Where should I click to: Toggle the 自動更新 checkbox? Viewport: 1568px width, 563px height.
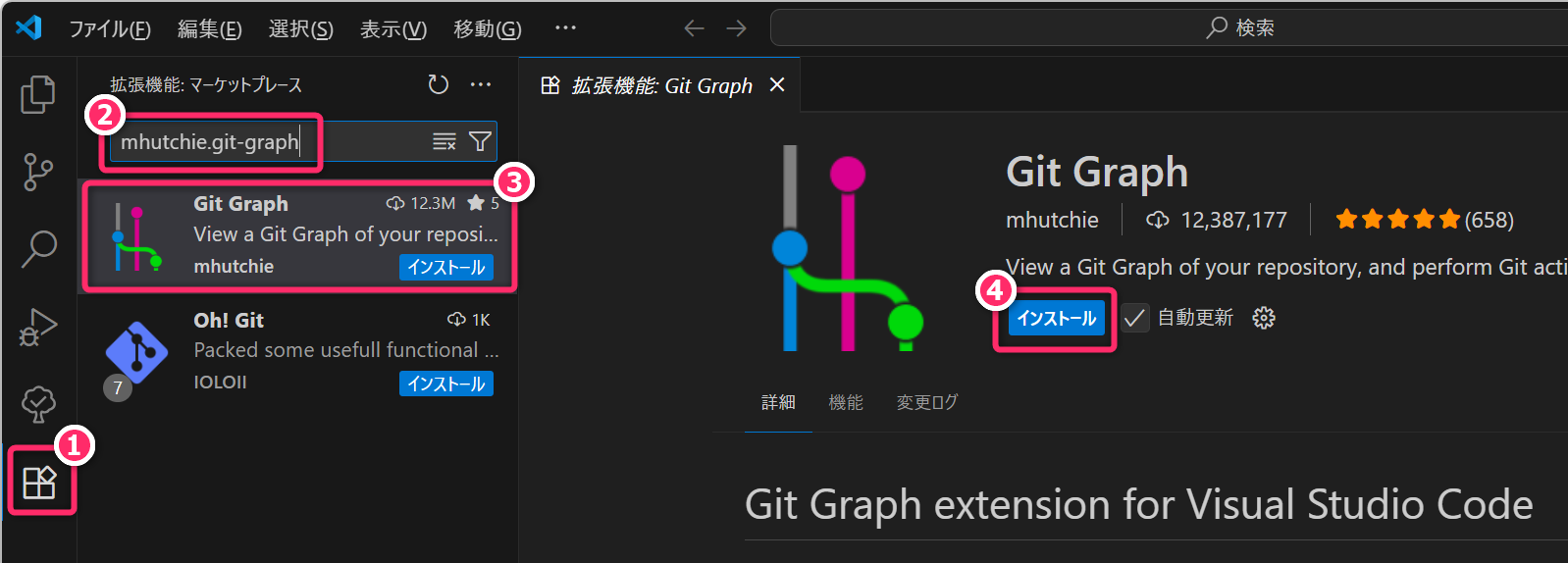(x=1135, y=318)
